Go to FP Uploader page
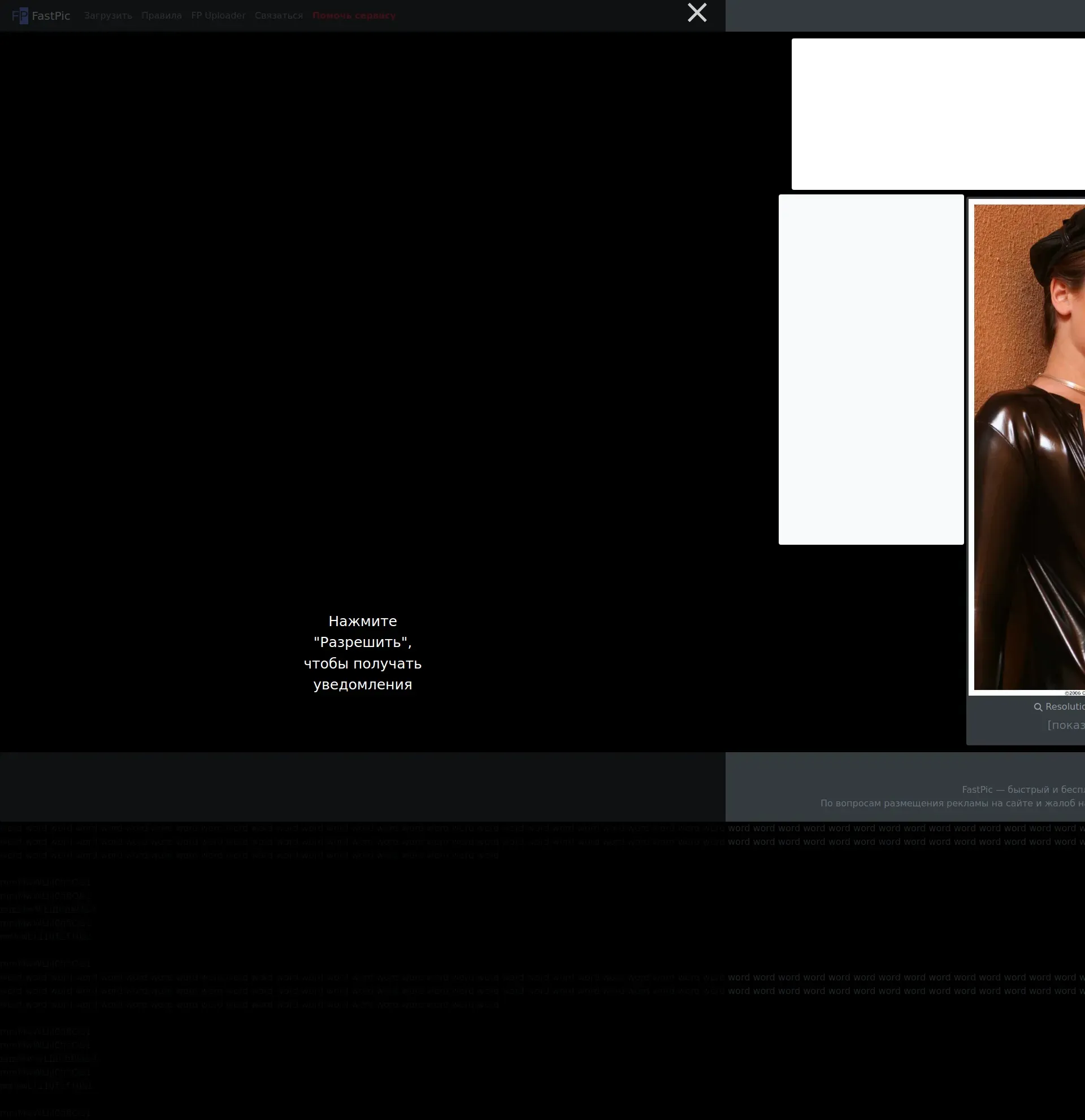The width and height of the screenshot is (1085, 1120). coord(218,15)
